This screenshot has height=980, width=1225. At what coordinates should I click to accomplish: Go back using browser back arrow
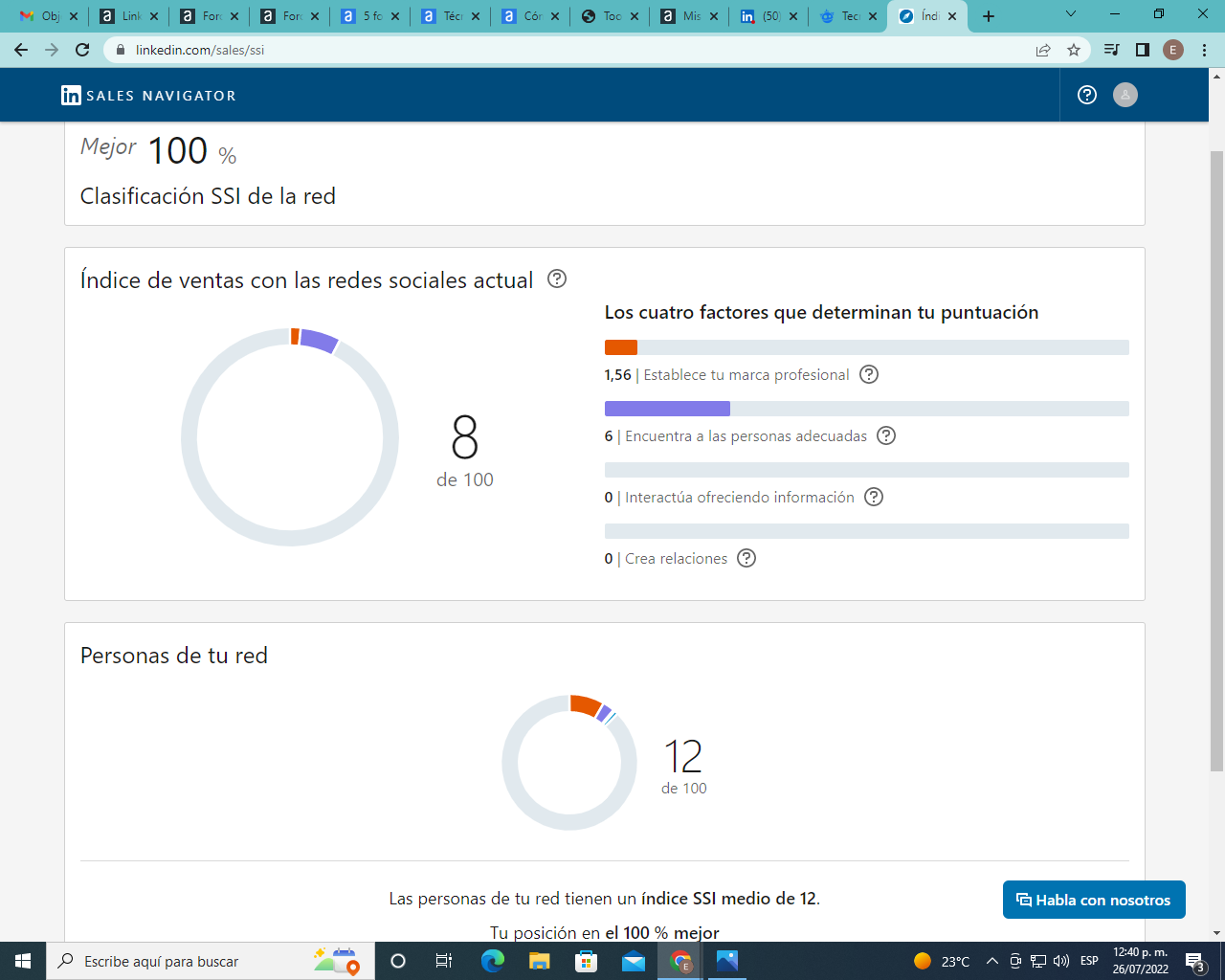[21, 50]
